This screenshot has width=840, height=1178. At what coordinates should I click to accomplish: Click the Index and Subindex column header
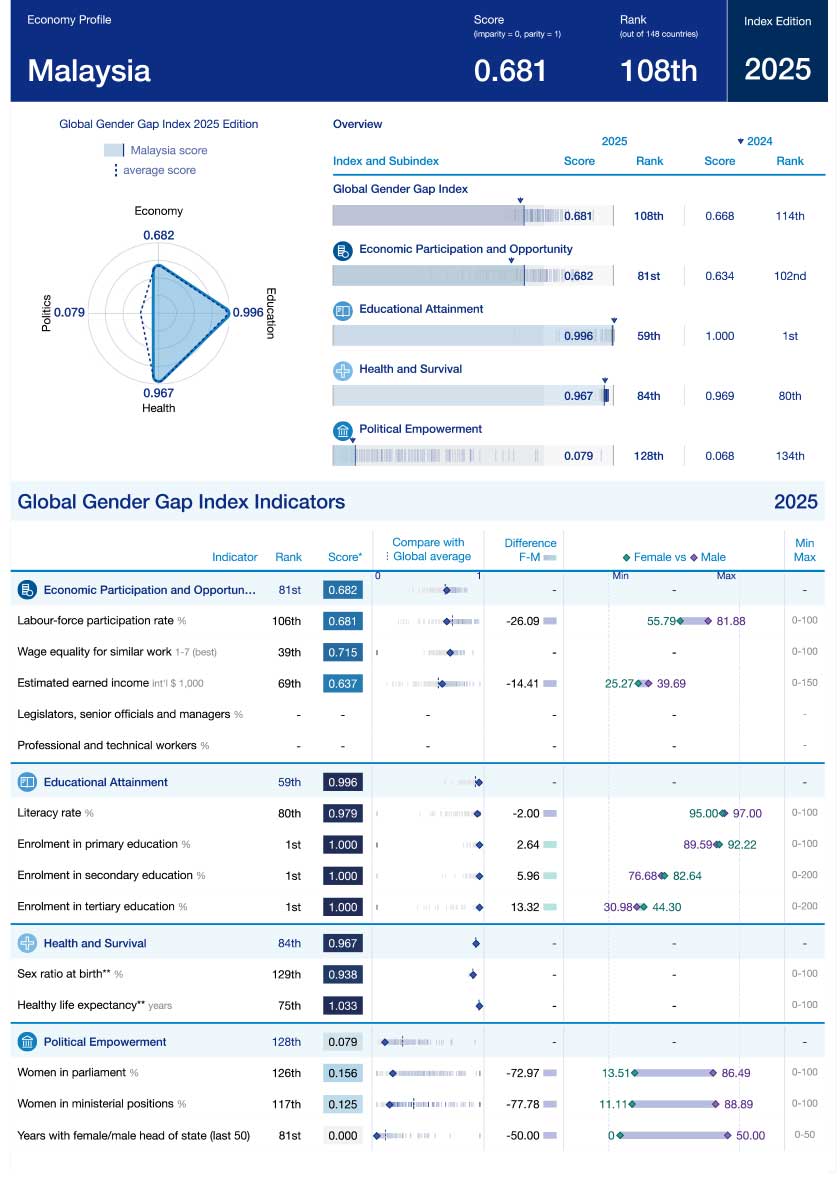pyautogui.click(x=385, y=161)
